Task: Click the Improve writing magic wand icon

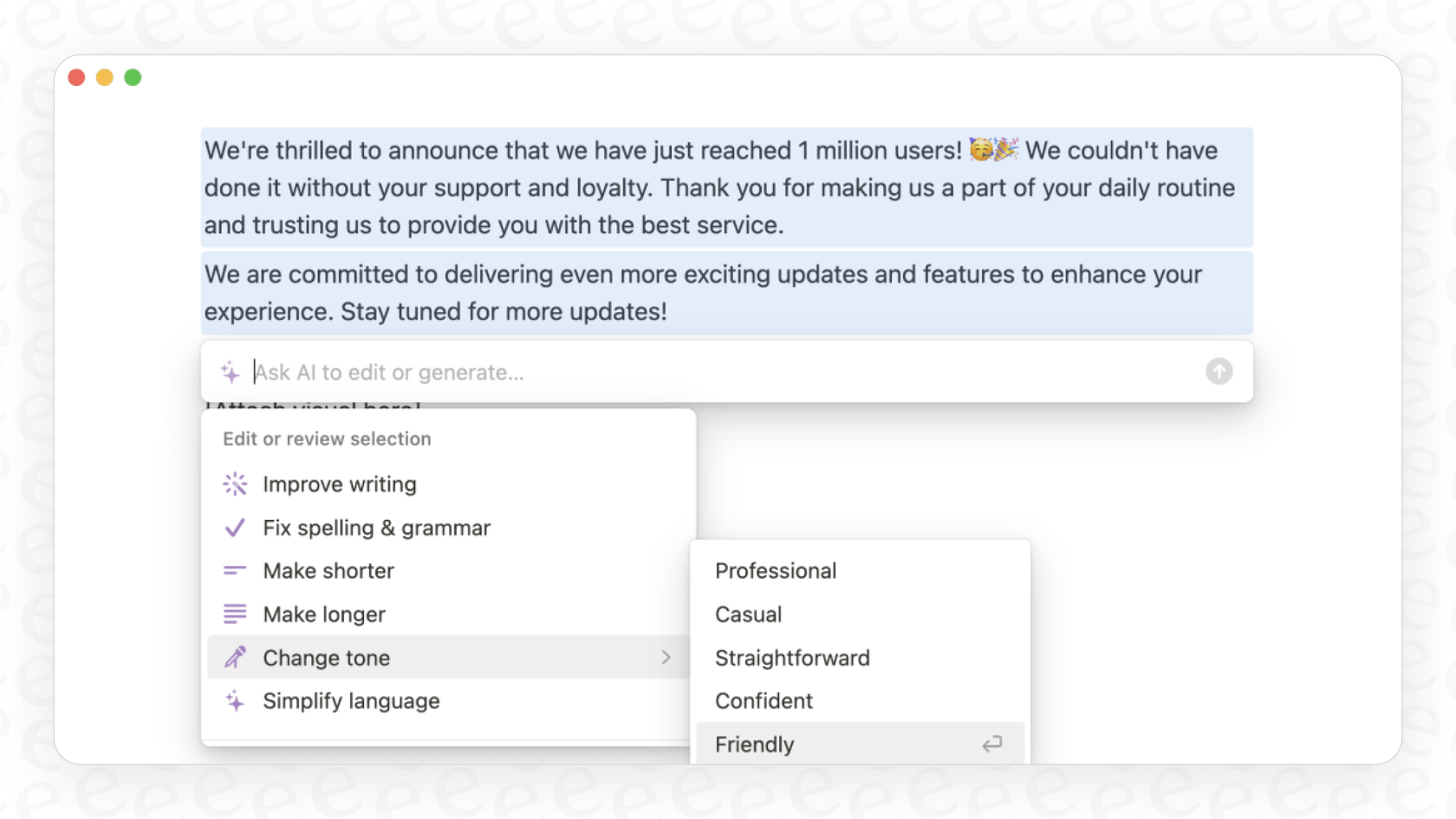Action: [x=234, y=484]
